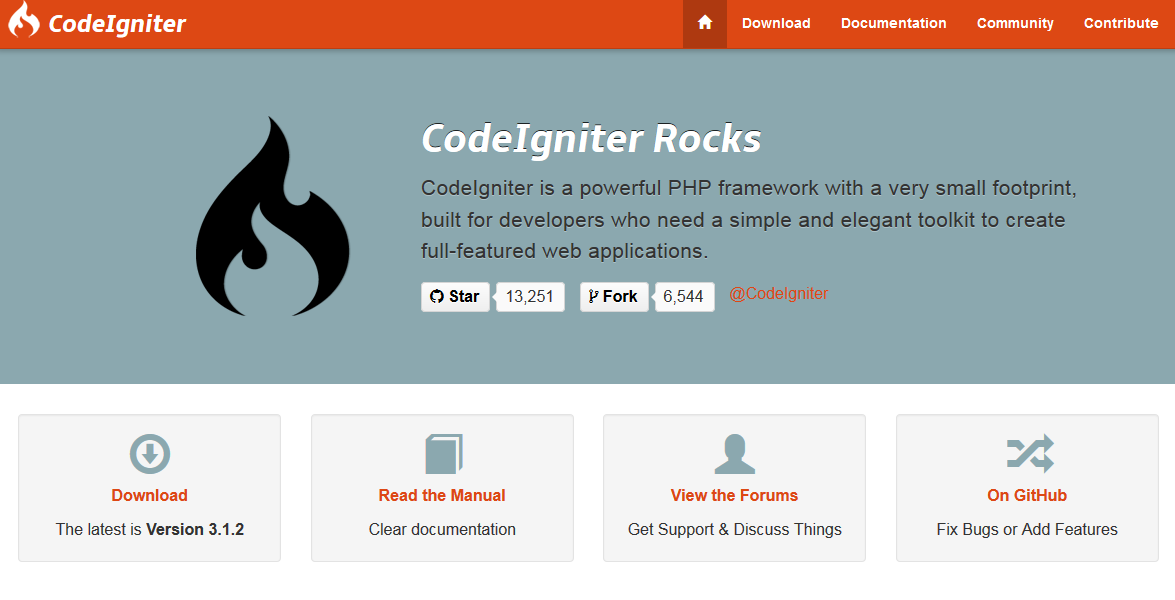Image resolution: width=1175 pixels, height=600 pixels.
Task: Click the download arrow icon above Download
Action: [148, 453]
